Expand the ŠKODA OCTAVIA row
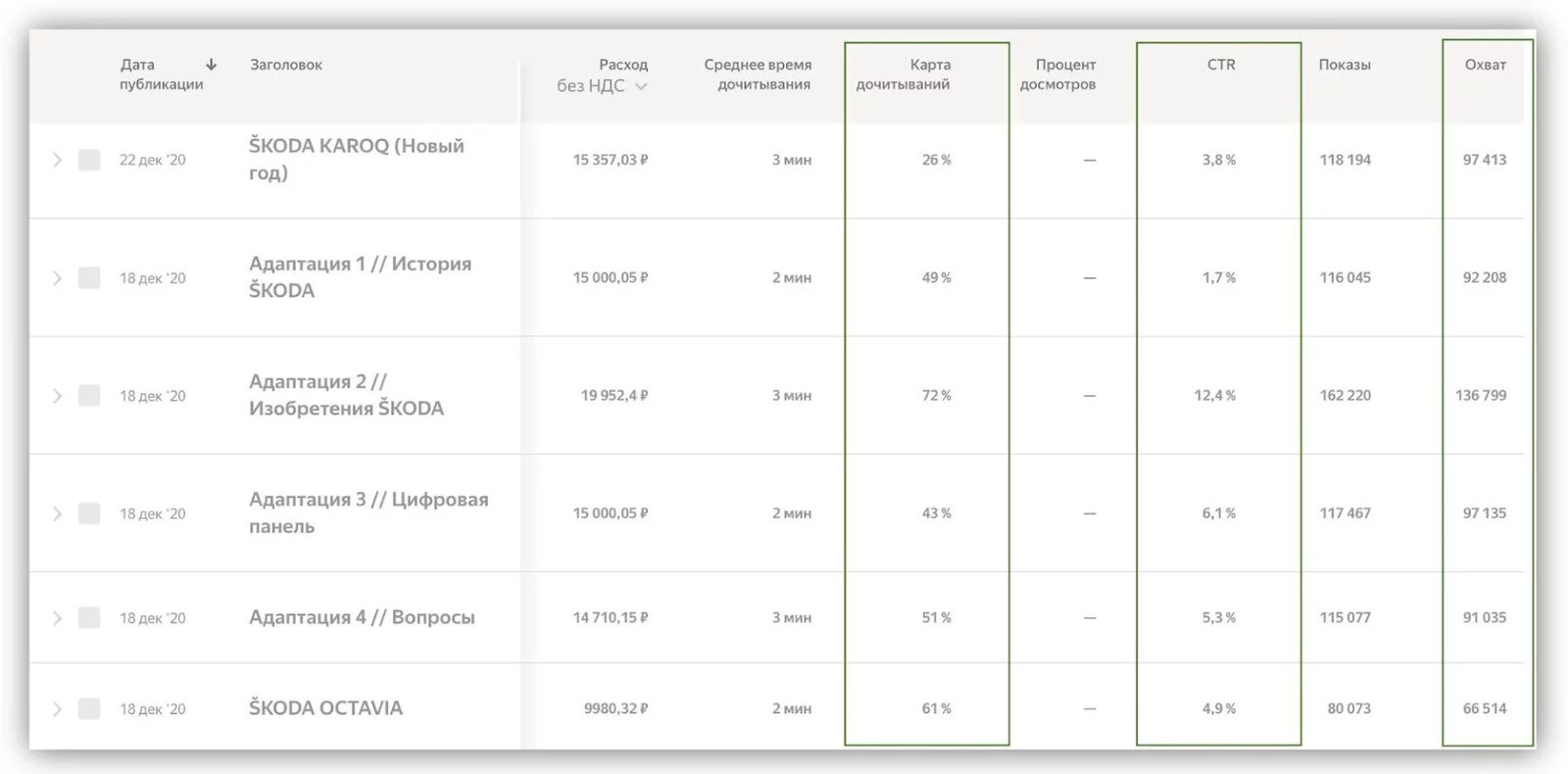1568x774 pixels. coord(57,709)
